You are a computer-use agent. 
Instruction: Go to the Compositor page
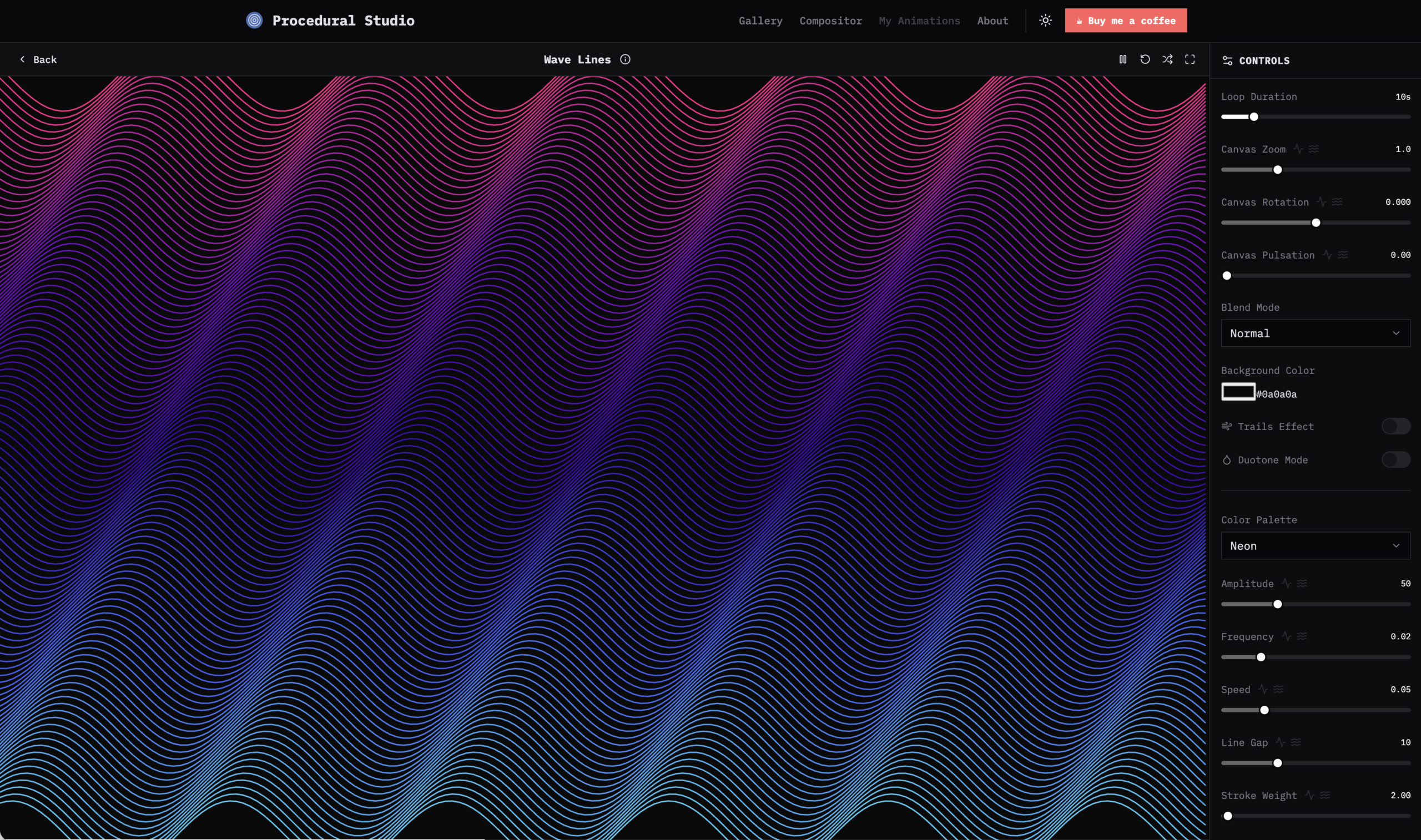[x=830, y=21]
